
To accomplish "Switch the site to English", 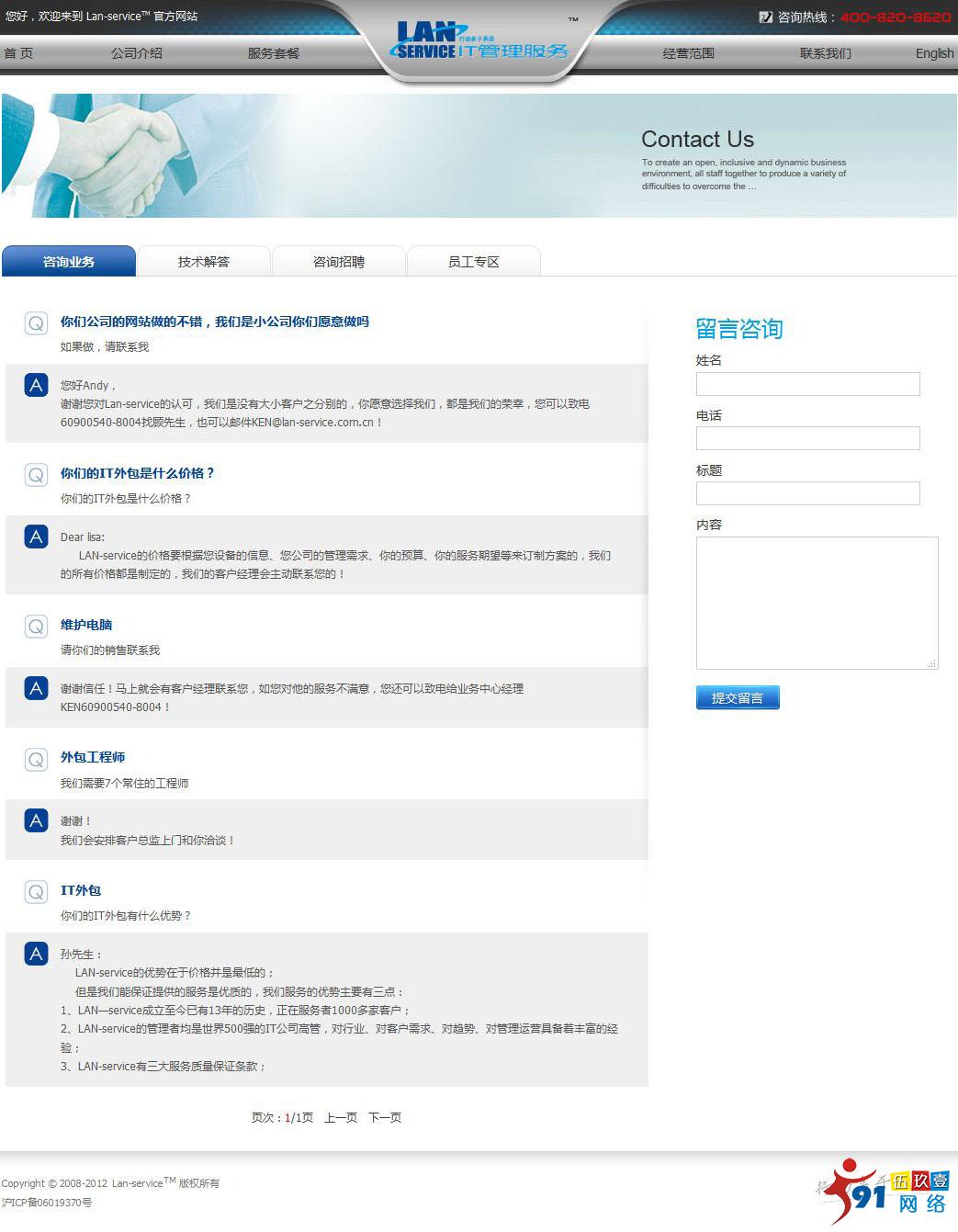I will [933, 53].
